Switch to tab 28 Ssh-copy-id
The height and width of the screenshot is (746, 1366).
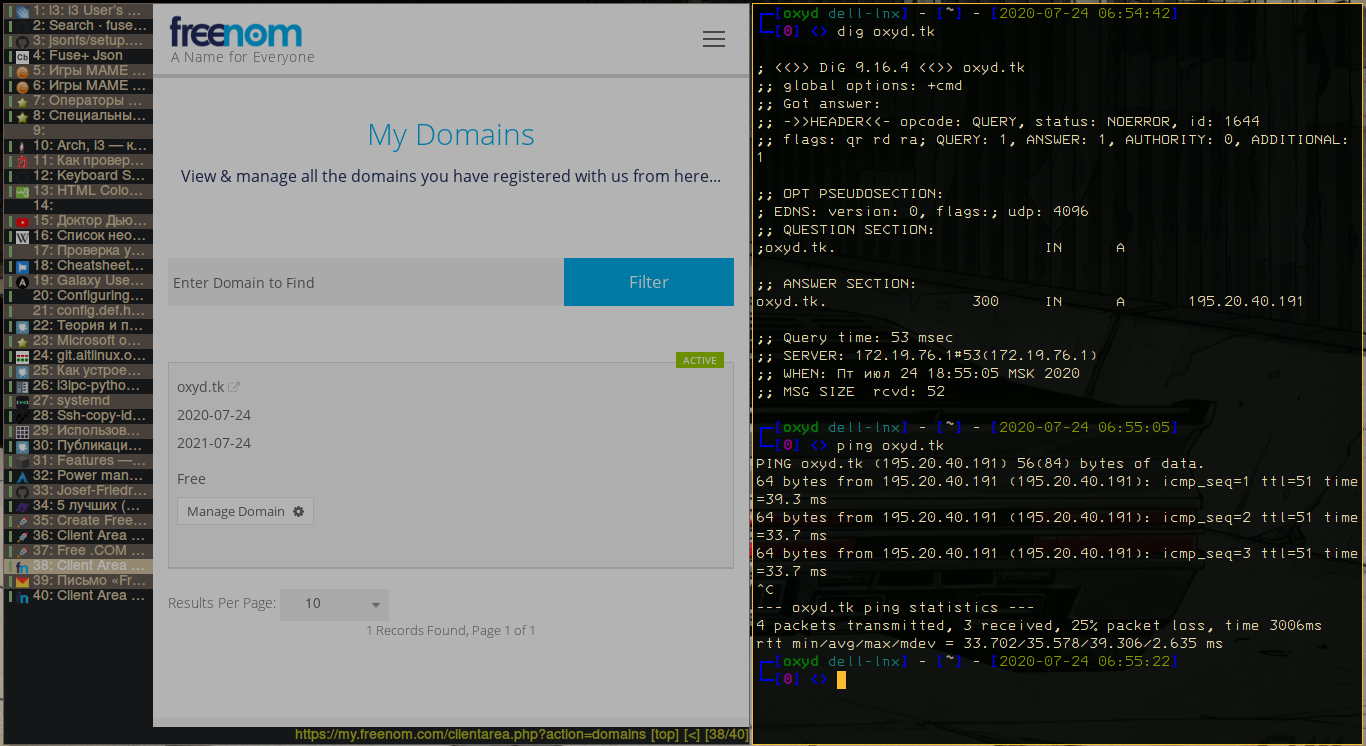coord(78,416)
